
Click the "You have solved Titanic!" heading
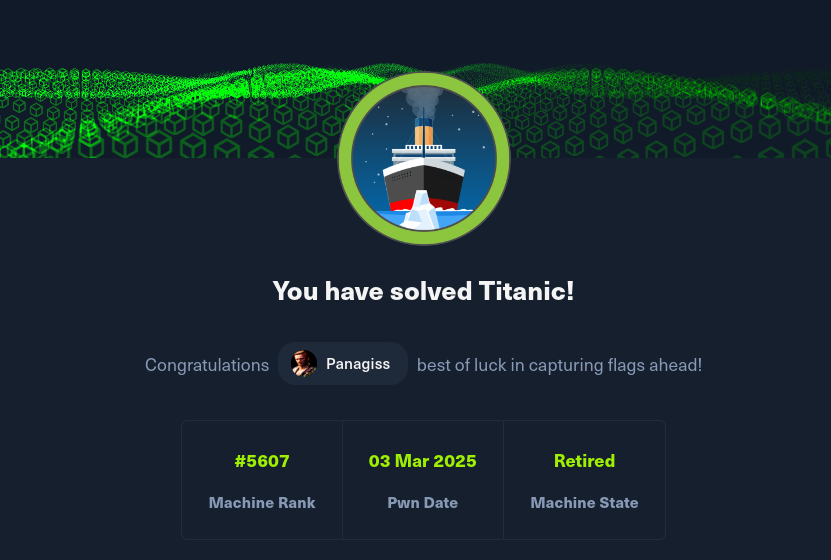[x=423, y=291]
